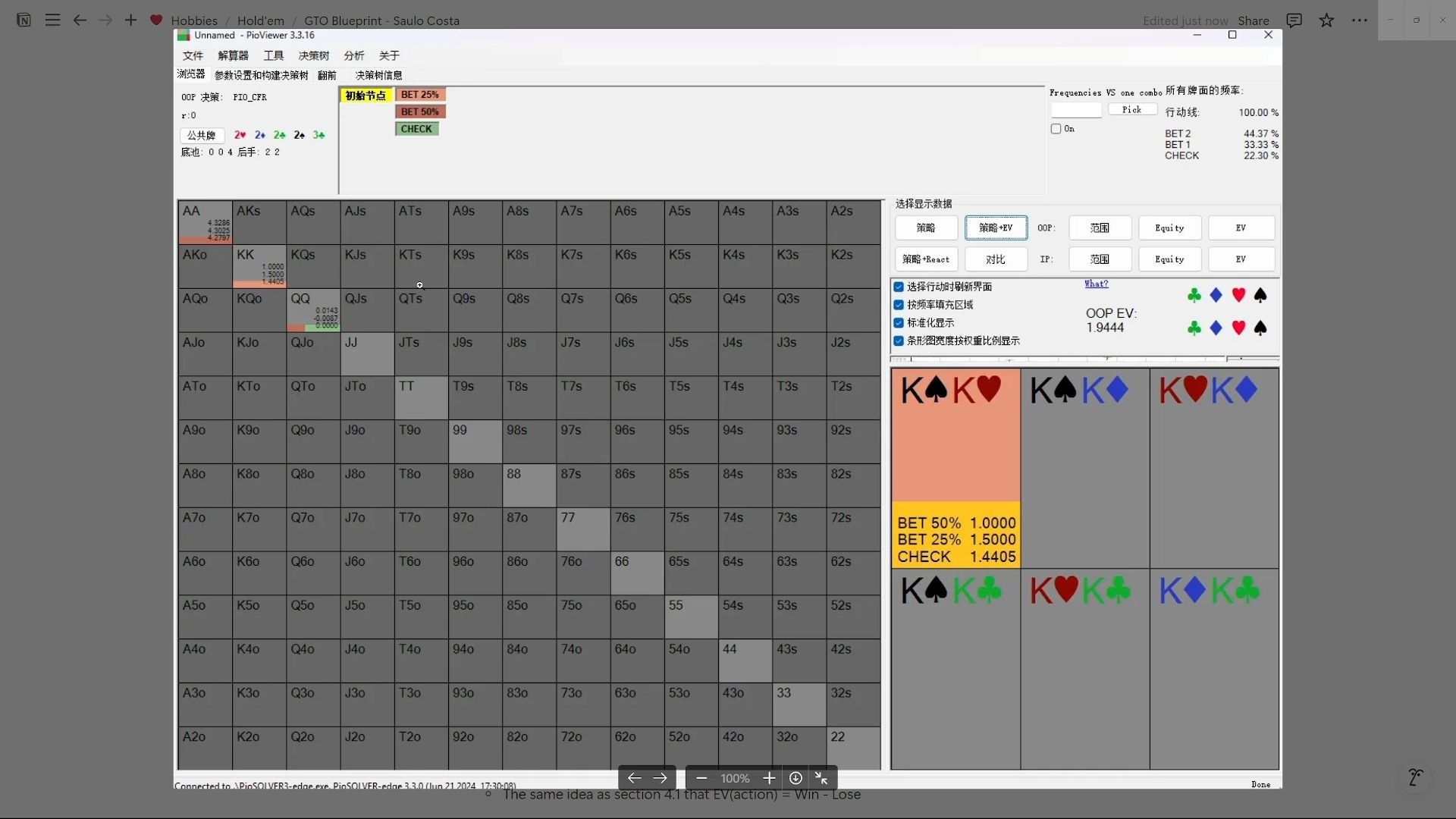Download the image via toolbar icon
Screen dimensions: 1456x819
click(795, 778)
